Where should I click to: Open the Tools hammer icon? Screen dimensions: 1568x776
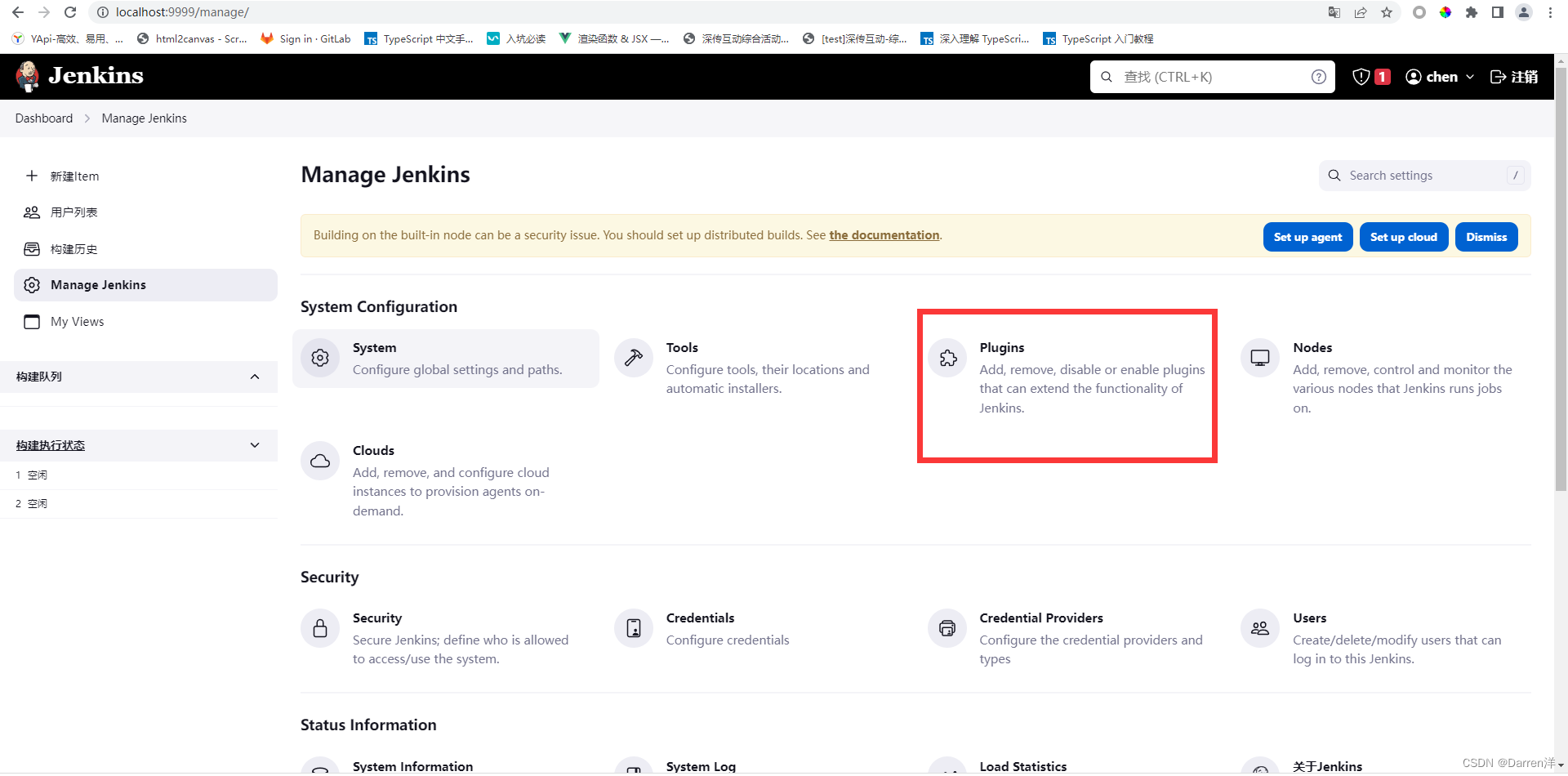634,358
